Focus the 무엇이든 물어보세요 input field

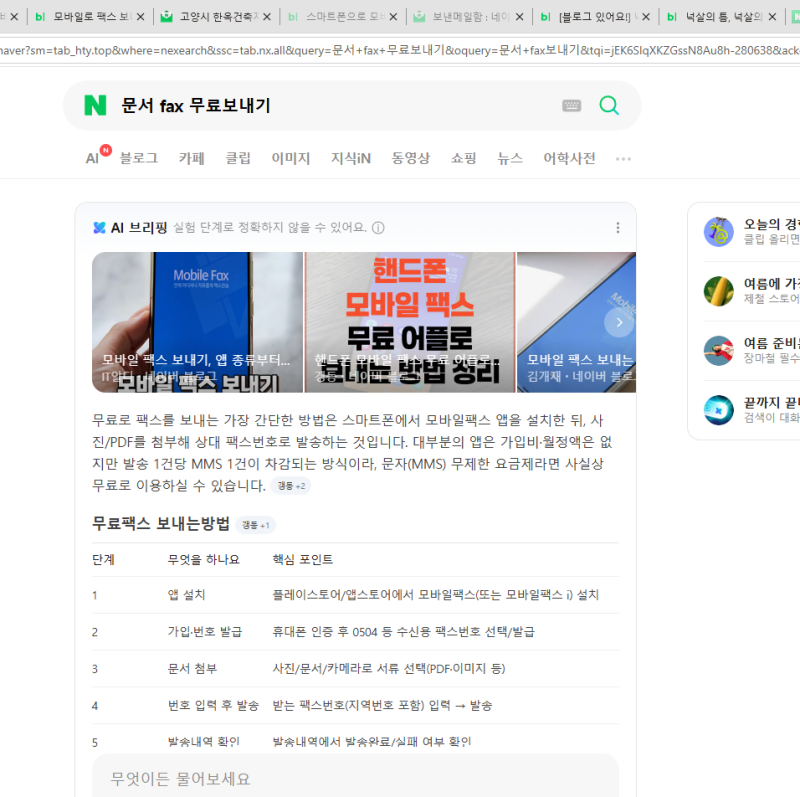(355, 778)
